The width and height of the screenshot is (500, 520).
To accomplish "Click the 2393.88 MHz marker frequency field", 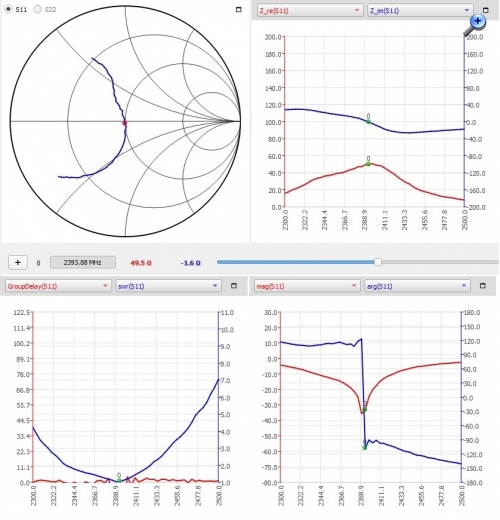I will (83, 262).
